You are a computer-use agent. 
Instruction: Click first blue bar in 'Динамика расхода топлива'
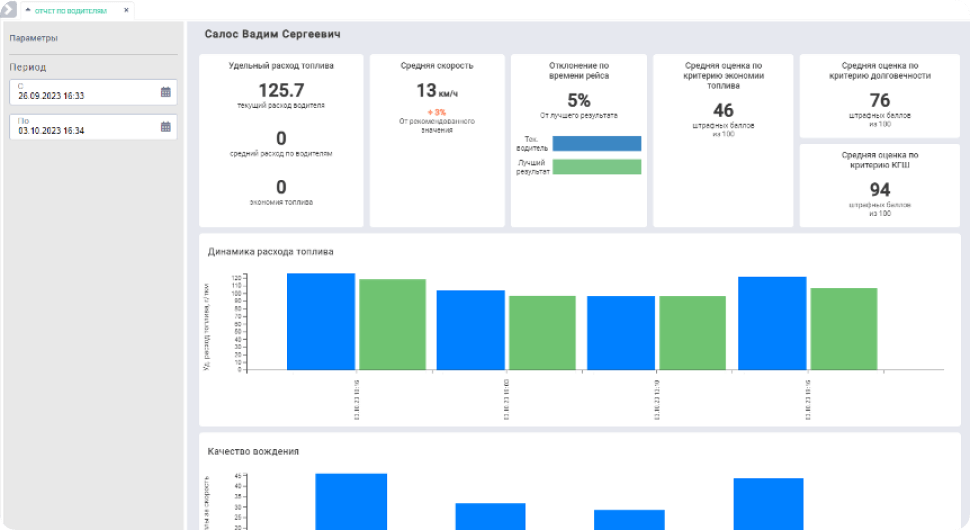pos(321,321)
